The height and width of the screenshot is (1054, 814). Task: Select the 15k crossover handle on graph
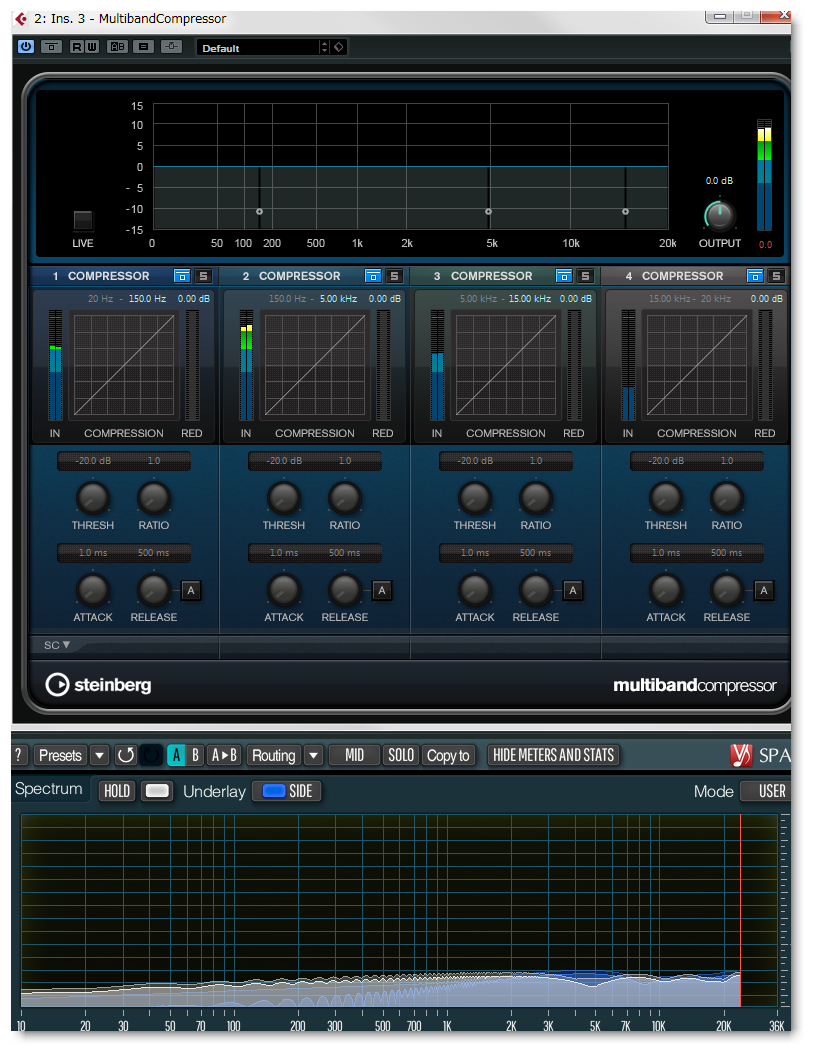point(625,212)
